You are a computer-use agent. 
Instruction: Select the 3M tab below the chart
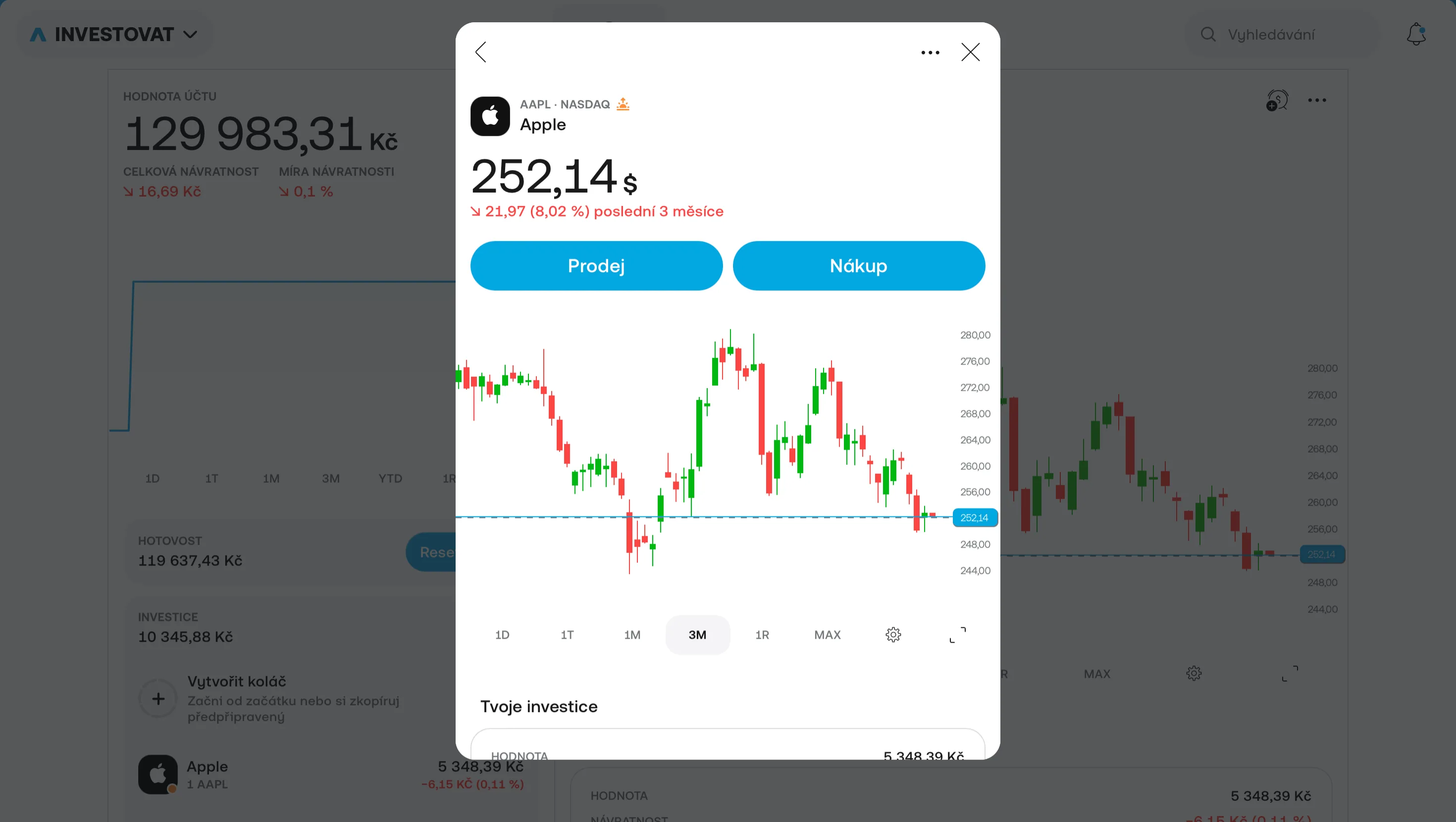pyautogui.click(x=697, y=634)
